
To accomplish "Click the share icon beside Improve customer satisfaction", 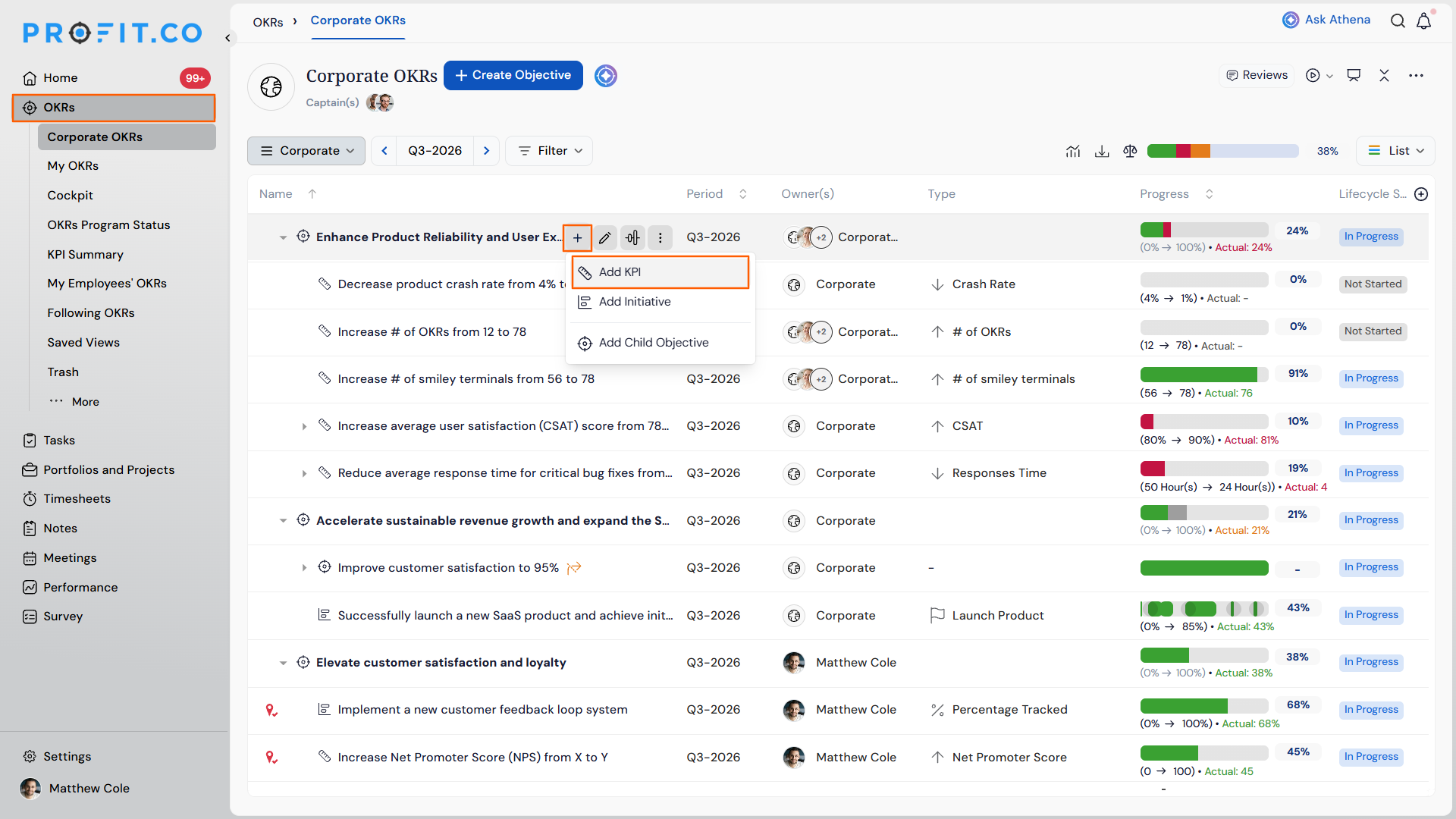I will (574, 568).
